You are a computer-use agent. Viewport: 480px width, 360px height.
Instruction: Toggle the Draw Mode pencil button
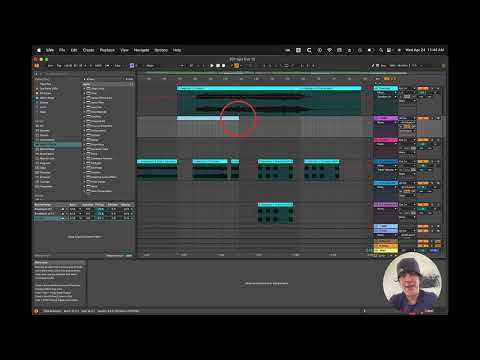373,66
